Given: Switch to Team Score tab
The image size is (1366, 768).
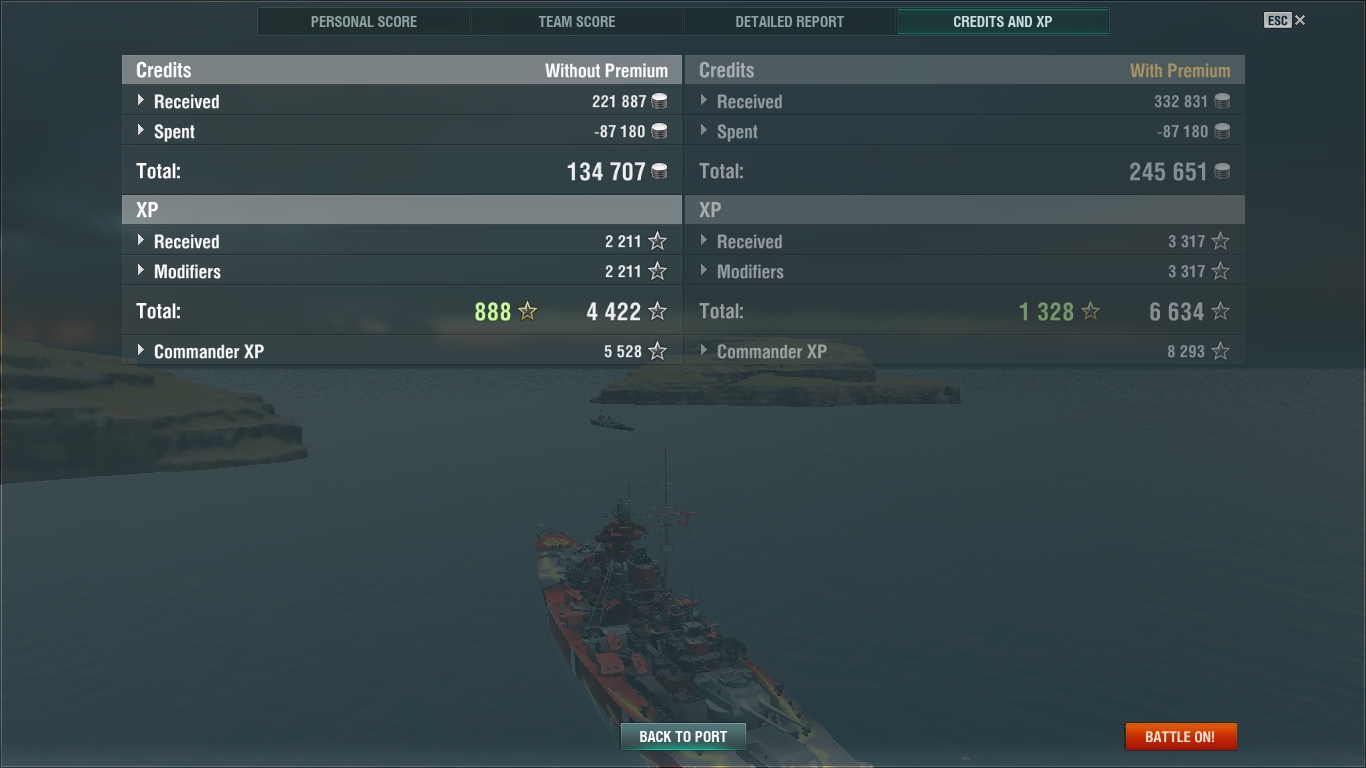Looking at the screenshot, I should (x=577, y=21).
